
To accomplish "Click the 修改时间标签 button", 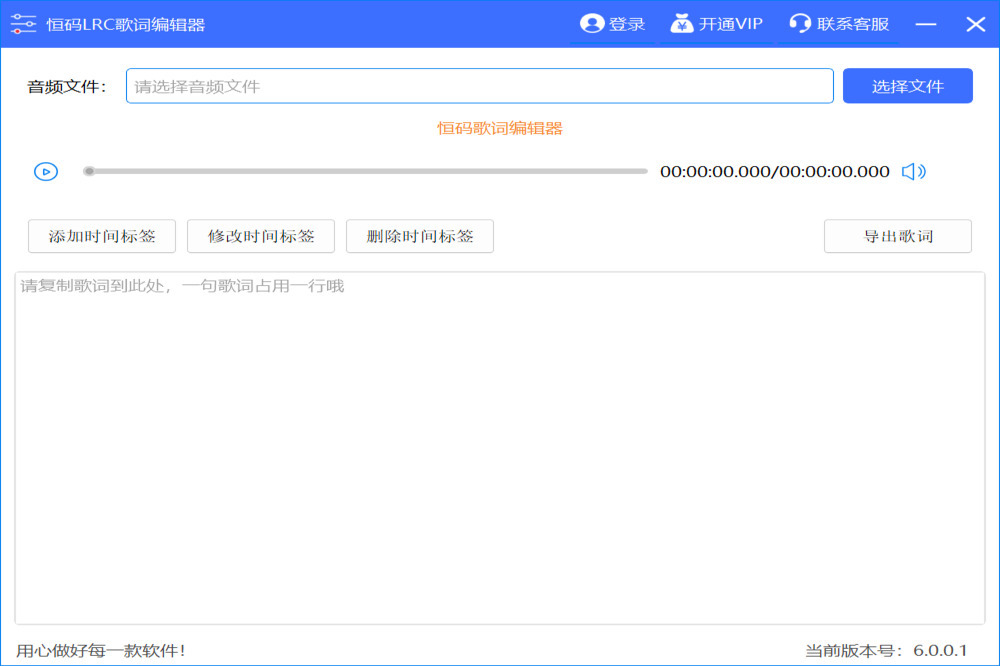I will (261, 236).
